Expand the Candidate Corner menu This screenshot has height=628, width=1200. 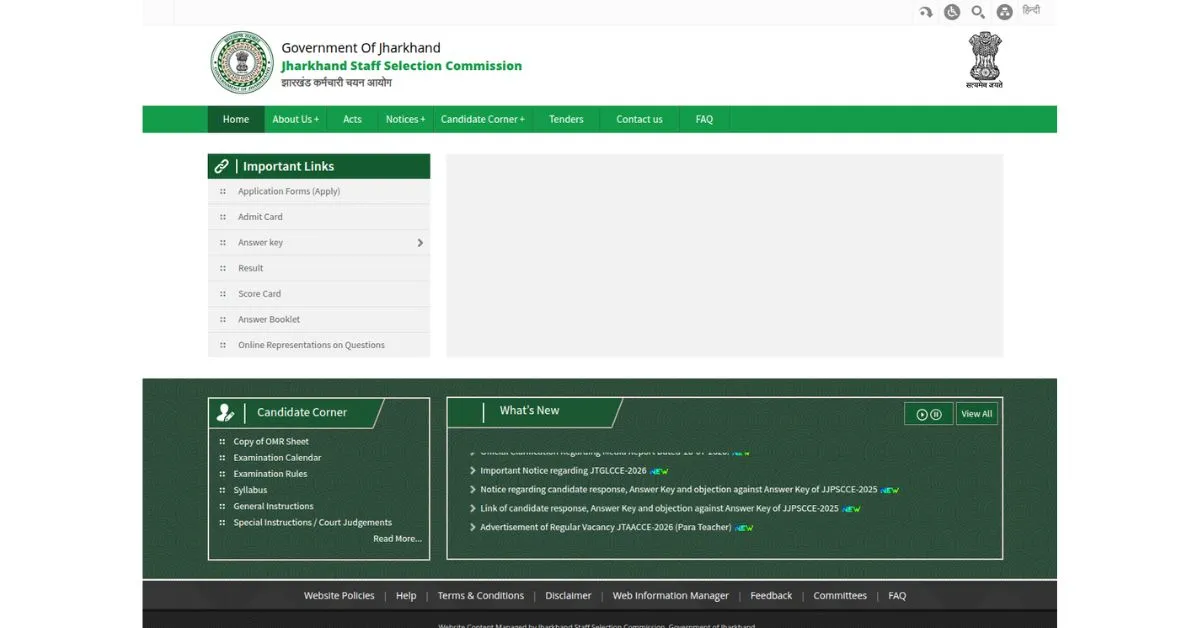click(483, 119)
